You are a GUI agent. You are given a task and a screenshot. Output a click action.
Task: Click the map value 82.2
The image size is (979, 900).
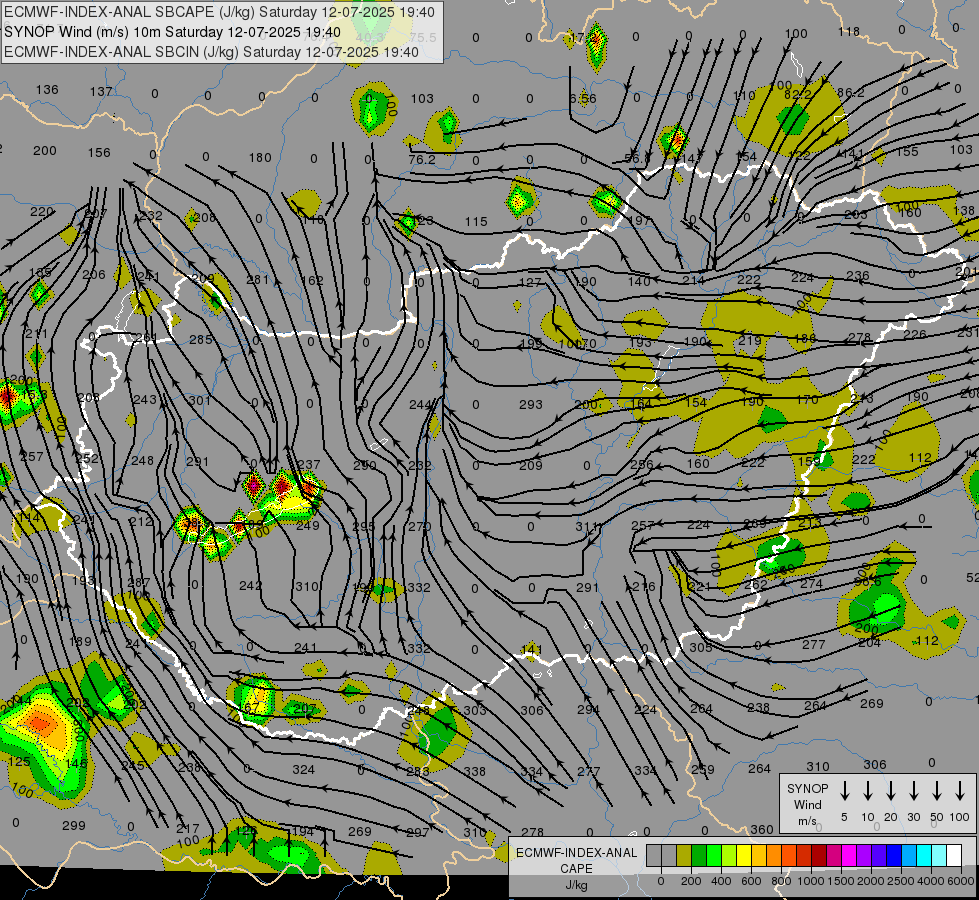(x=798, y=94)
